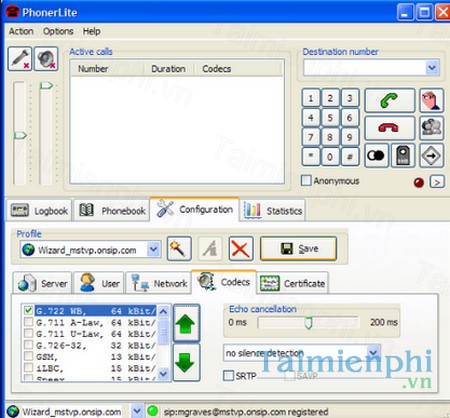The width and height of the screenshot is (450, 418).
Task: Click the echo cancellation slider thumb
Action: (309, 323)
